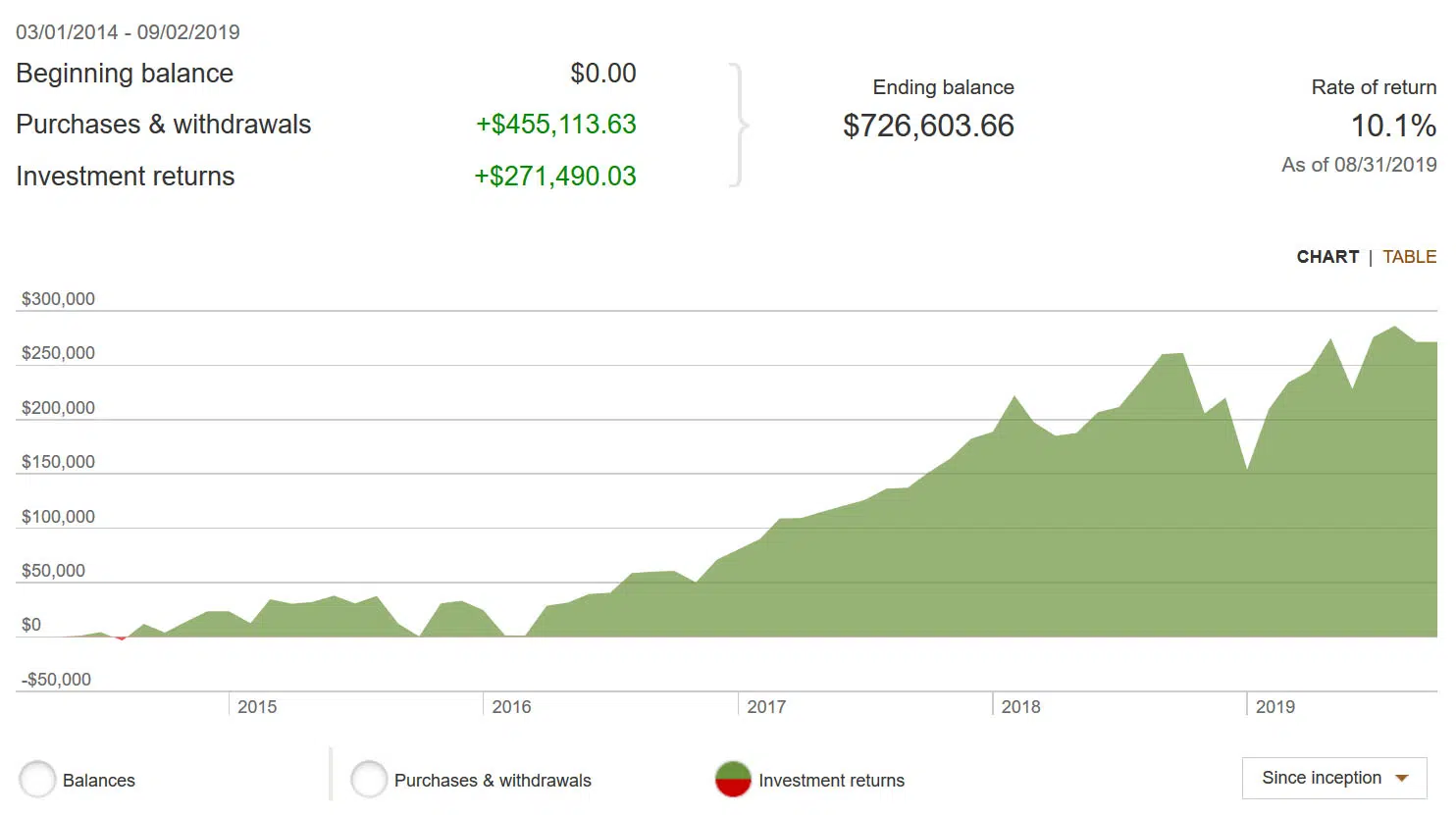
Task: Click the 2015 marker on the chart axis
Action: tap(257, 706)
